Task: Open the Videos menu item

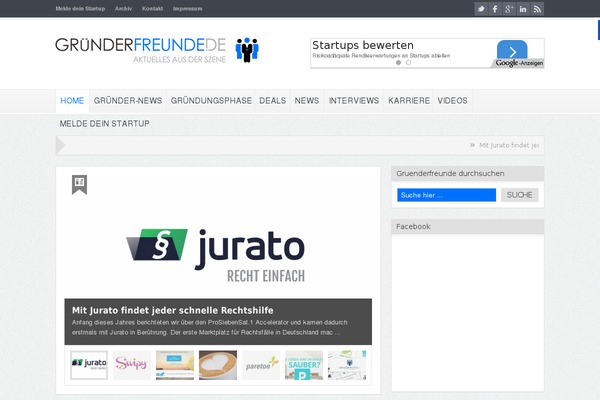Action: coord(452,101)
